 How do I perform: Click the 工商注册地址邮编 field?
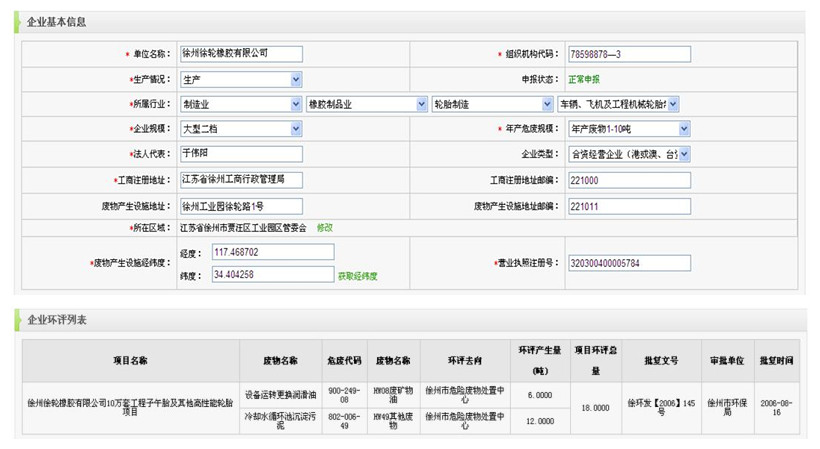coord(629,181)
